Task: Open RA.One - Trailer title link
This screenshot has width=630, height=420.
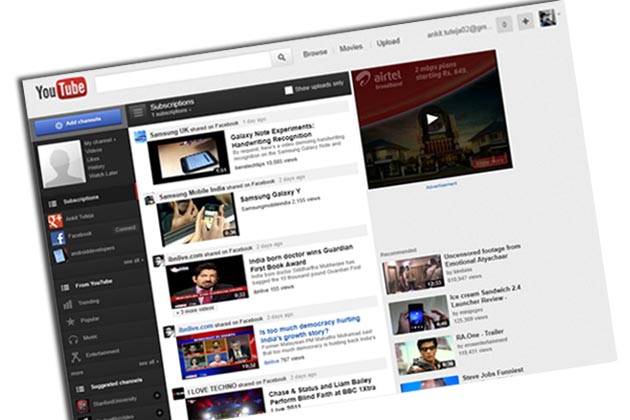Action: pos(479,334)
